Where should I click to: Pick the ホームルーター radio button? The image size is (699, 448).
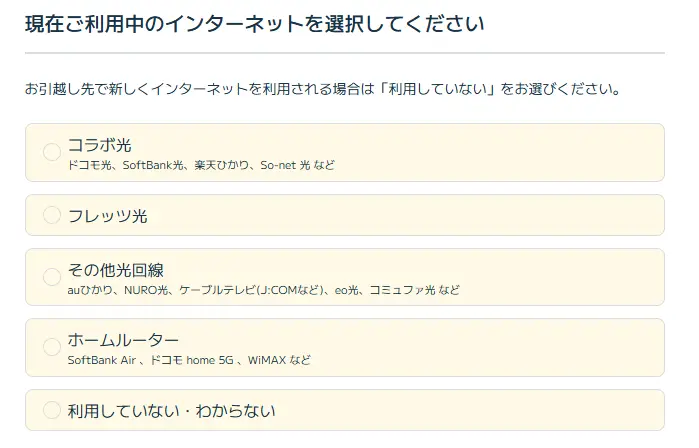pyautogui.click(x=52, y=347)
